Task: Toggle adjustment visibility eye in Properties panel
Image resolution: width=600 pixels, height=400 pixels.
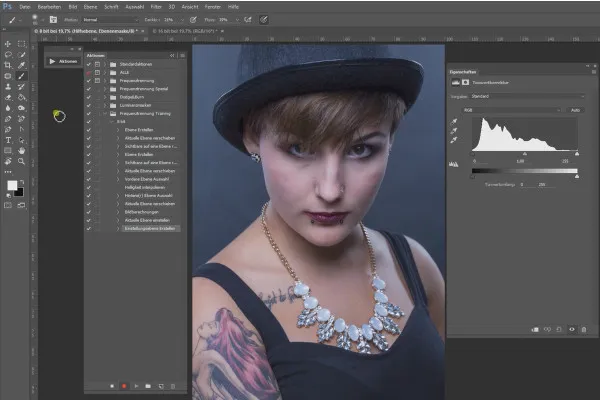Action: (x=571, y=329)
